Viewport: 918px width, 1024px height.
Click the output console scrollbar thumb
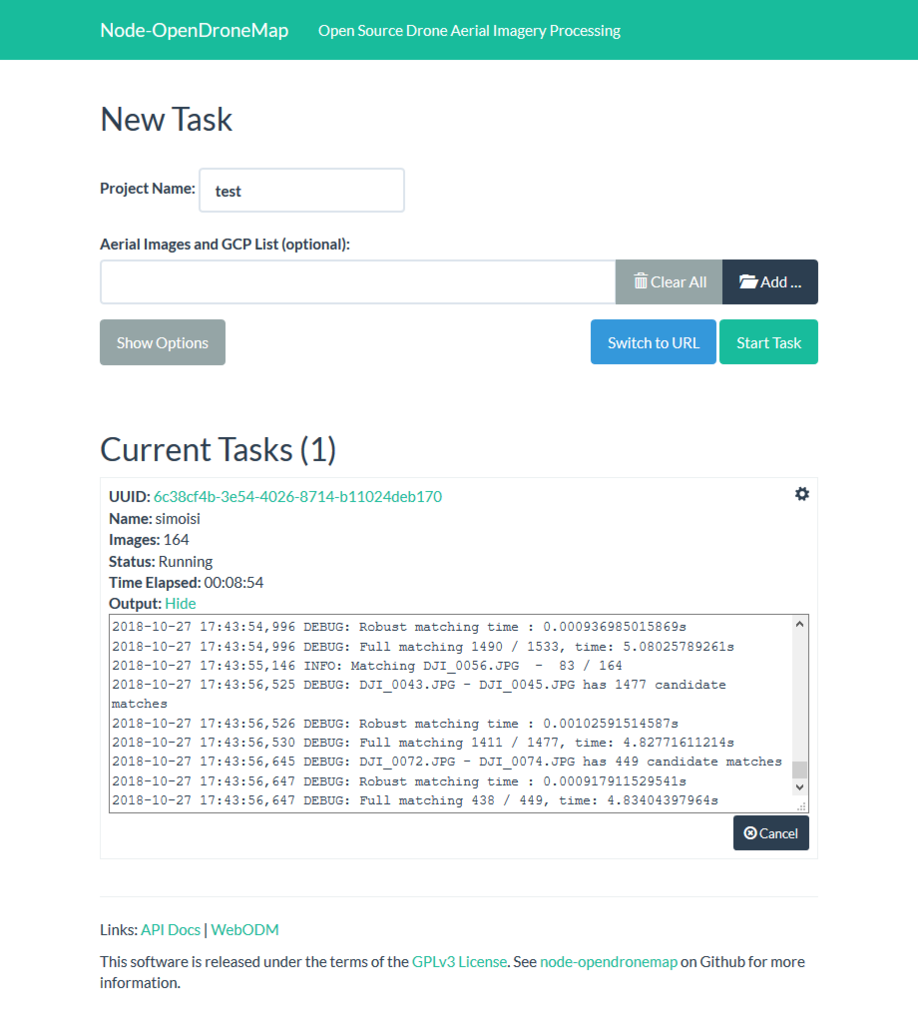[799, 769]
